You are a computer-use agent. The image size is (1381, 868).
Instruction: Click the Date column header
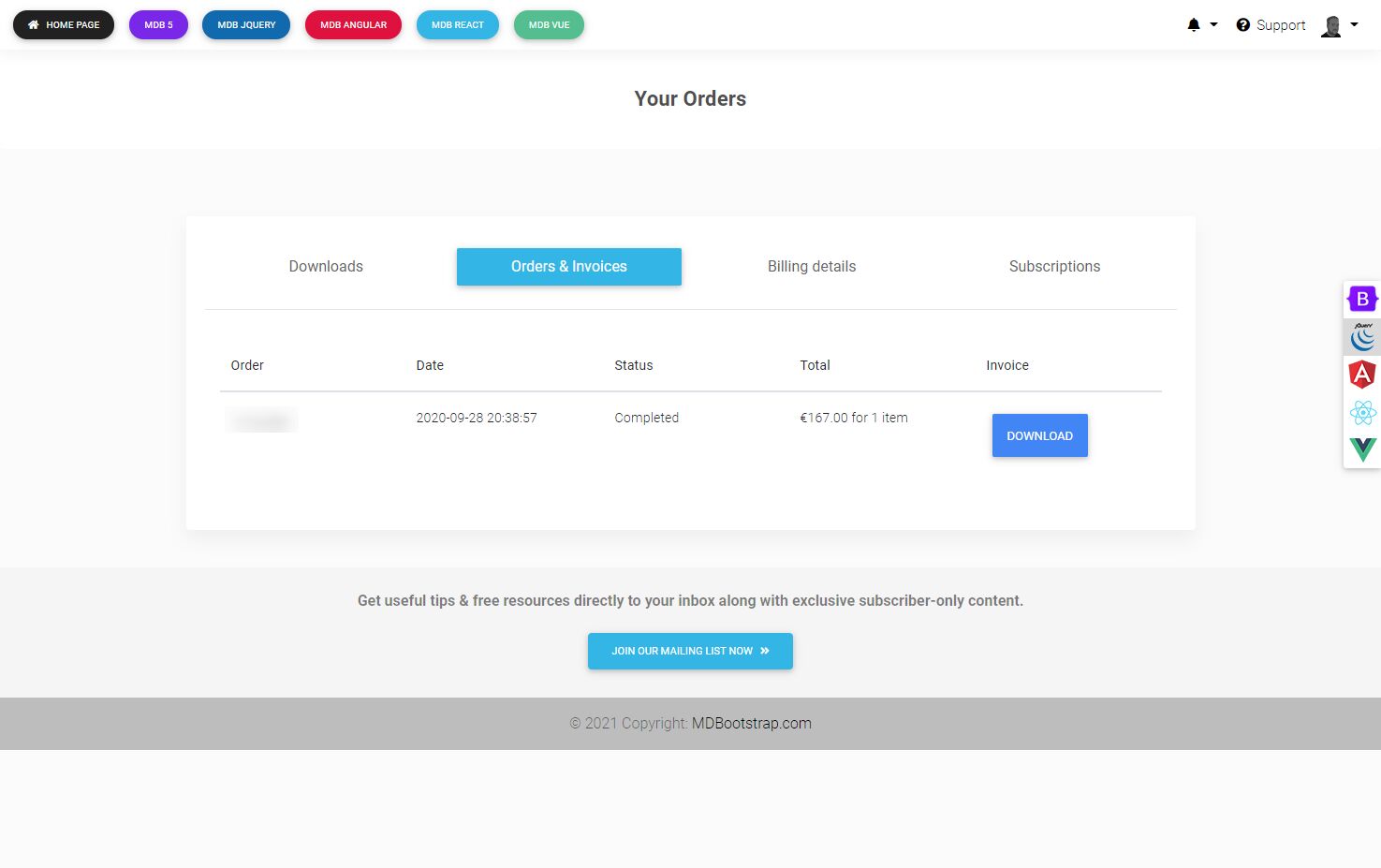coord(430,365)
